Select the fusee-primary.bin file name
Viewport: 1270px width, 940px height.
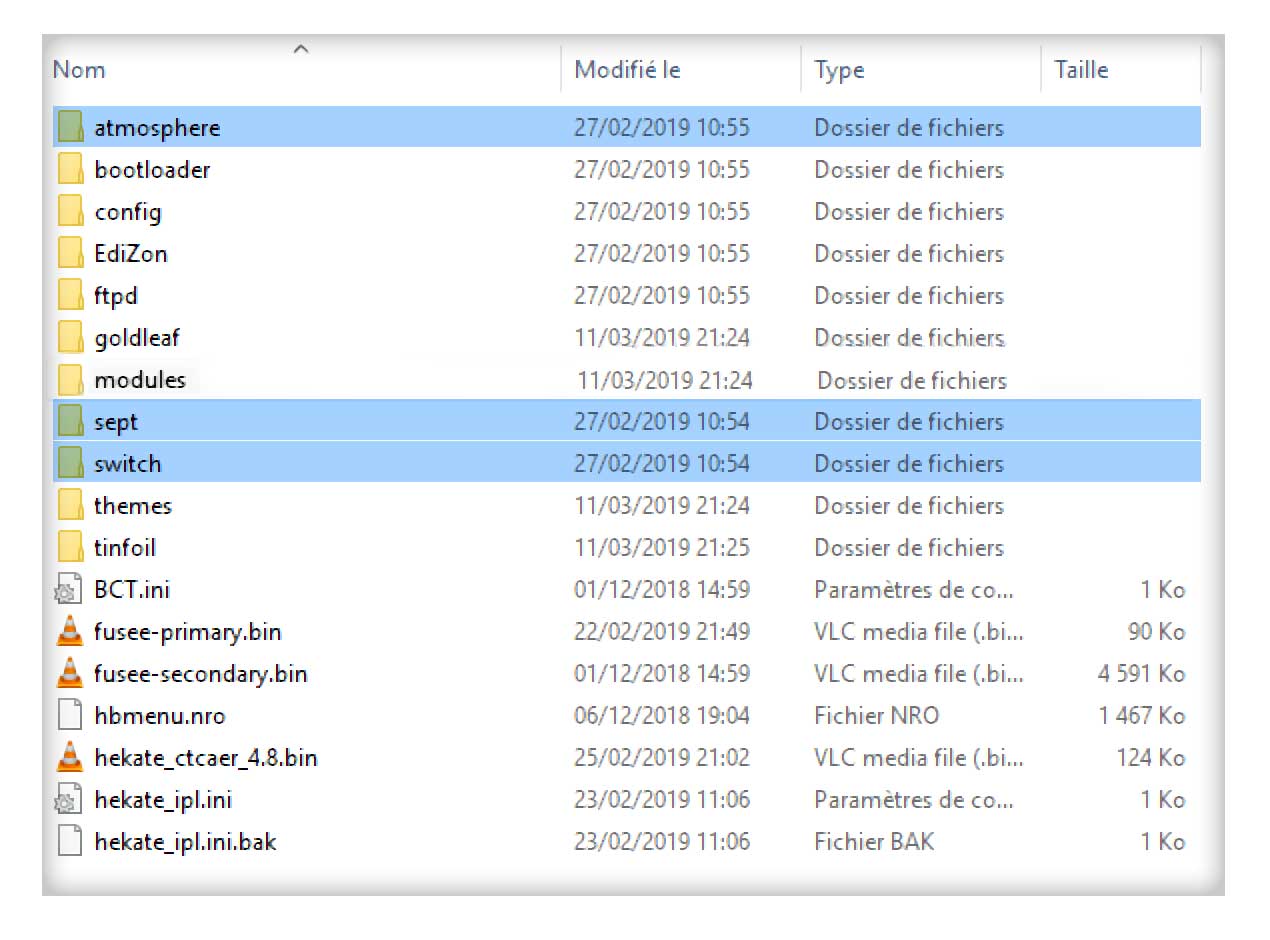pyautogui.click(x=188, y=633)
